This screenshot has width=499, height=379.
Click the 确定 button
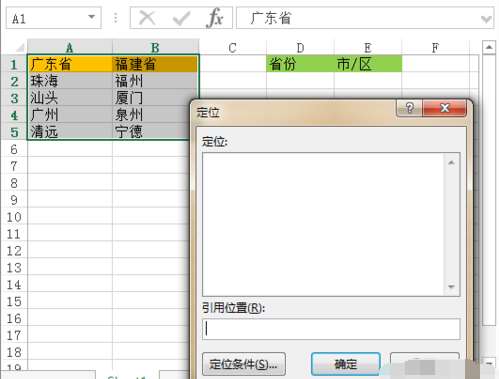[346, 364]
